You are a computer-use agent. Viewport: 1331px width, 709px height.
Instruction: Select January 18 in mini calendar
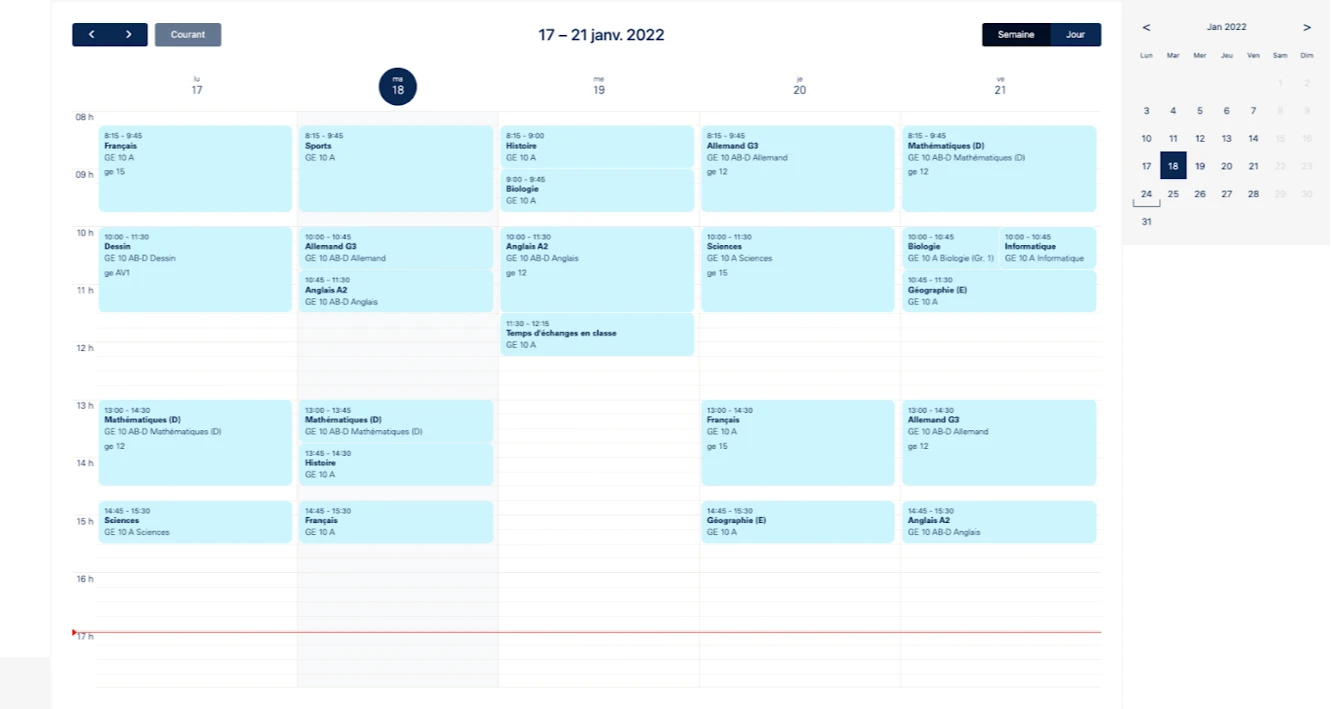(x=1173, y=166)
